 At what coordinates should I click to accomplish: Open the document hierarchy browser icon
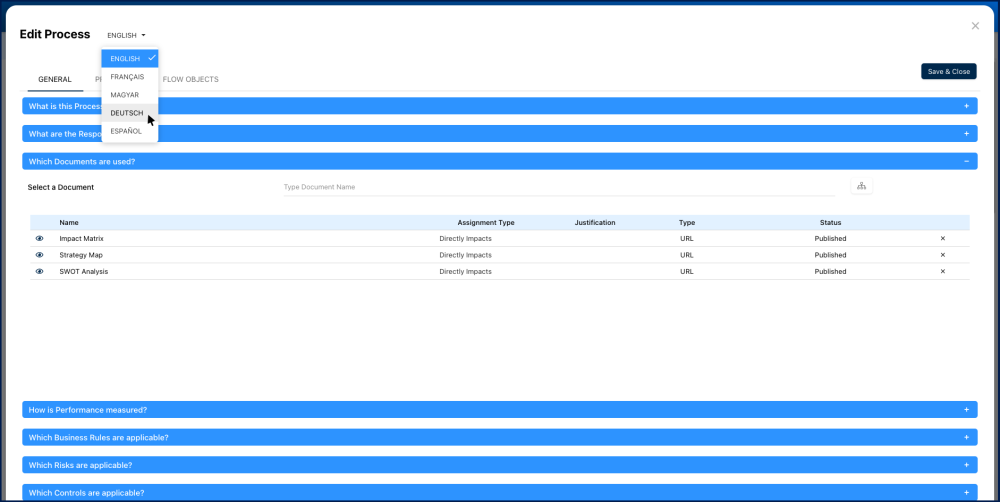pos(862,186)
